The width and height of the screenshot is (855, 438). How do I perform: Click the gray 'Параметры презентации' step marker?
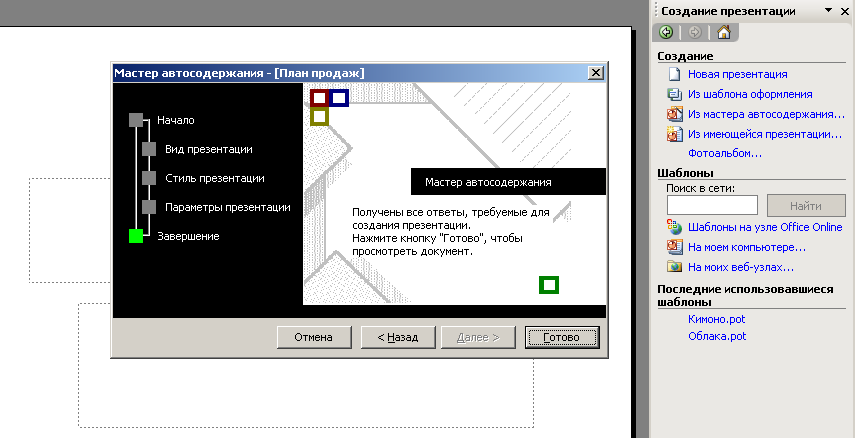pos(149,207)
